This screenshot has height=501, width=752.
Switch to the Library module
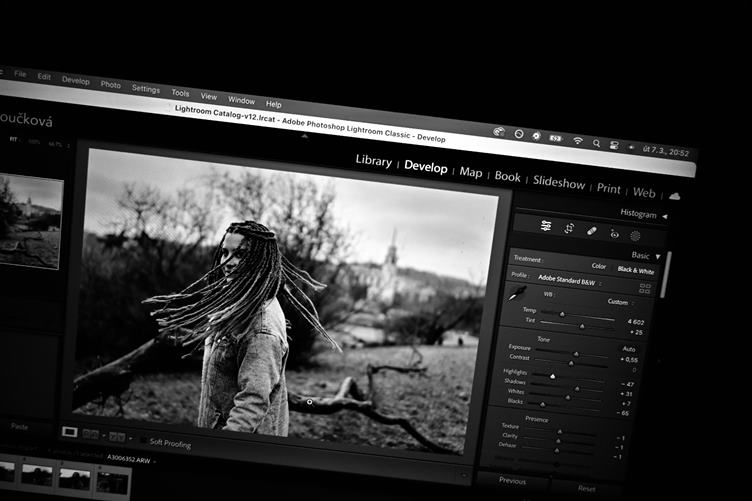374,161
